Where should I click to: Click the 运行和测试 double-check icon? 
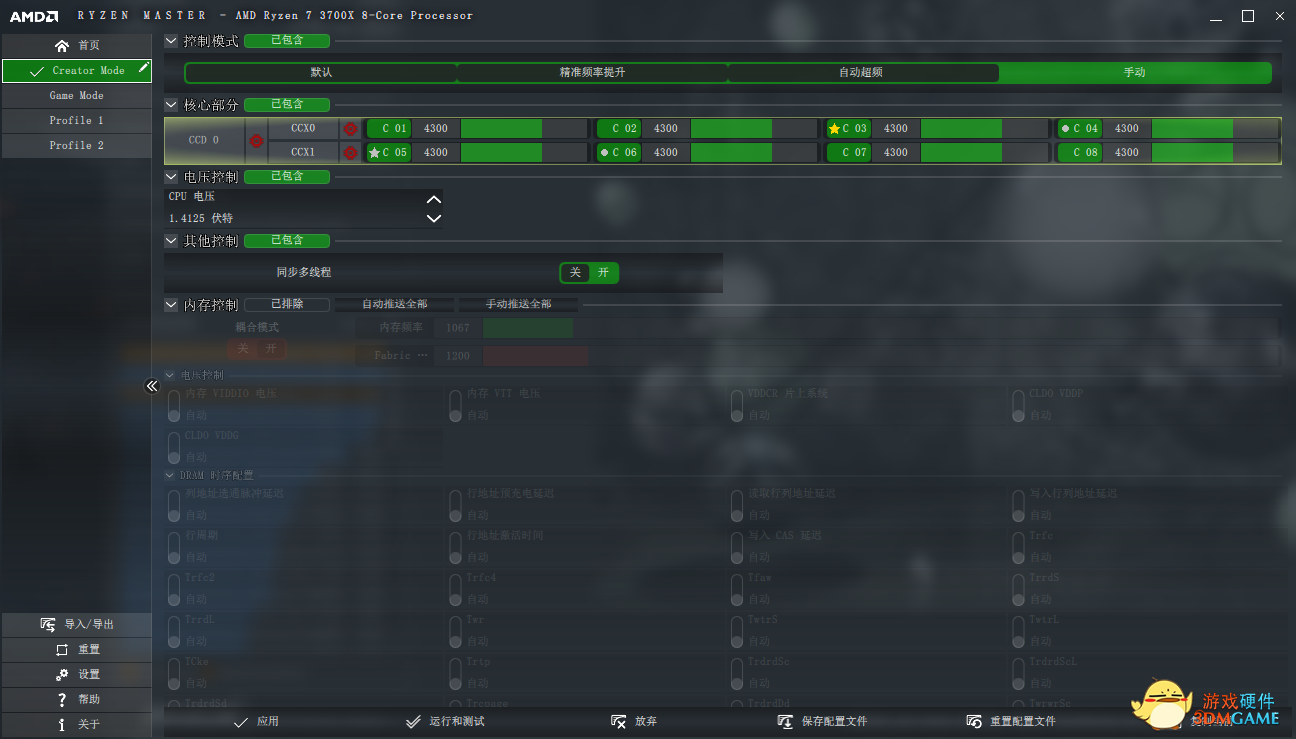pos(414,721)
